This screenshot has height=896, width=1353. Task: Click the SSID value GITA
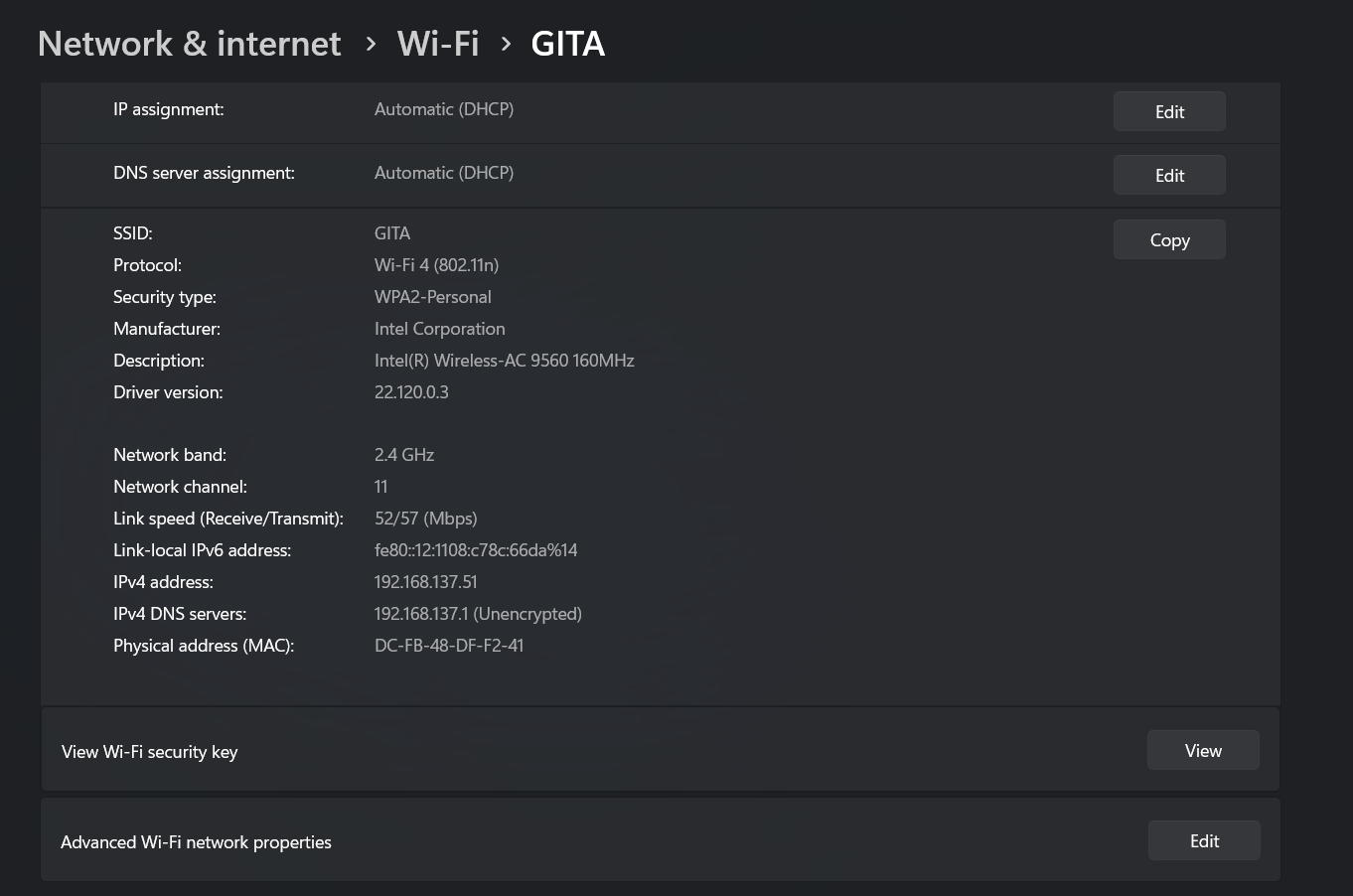392,233
